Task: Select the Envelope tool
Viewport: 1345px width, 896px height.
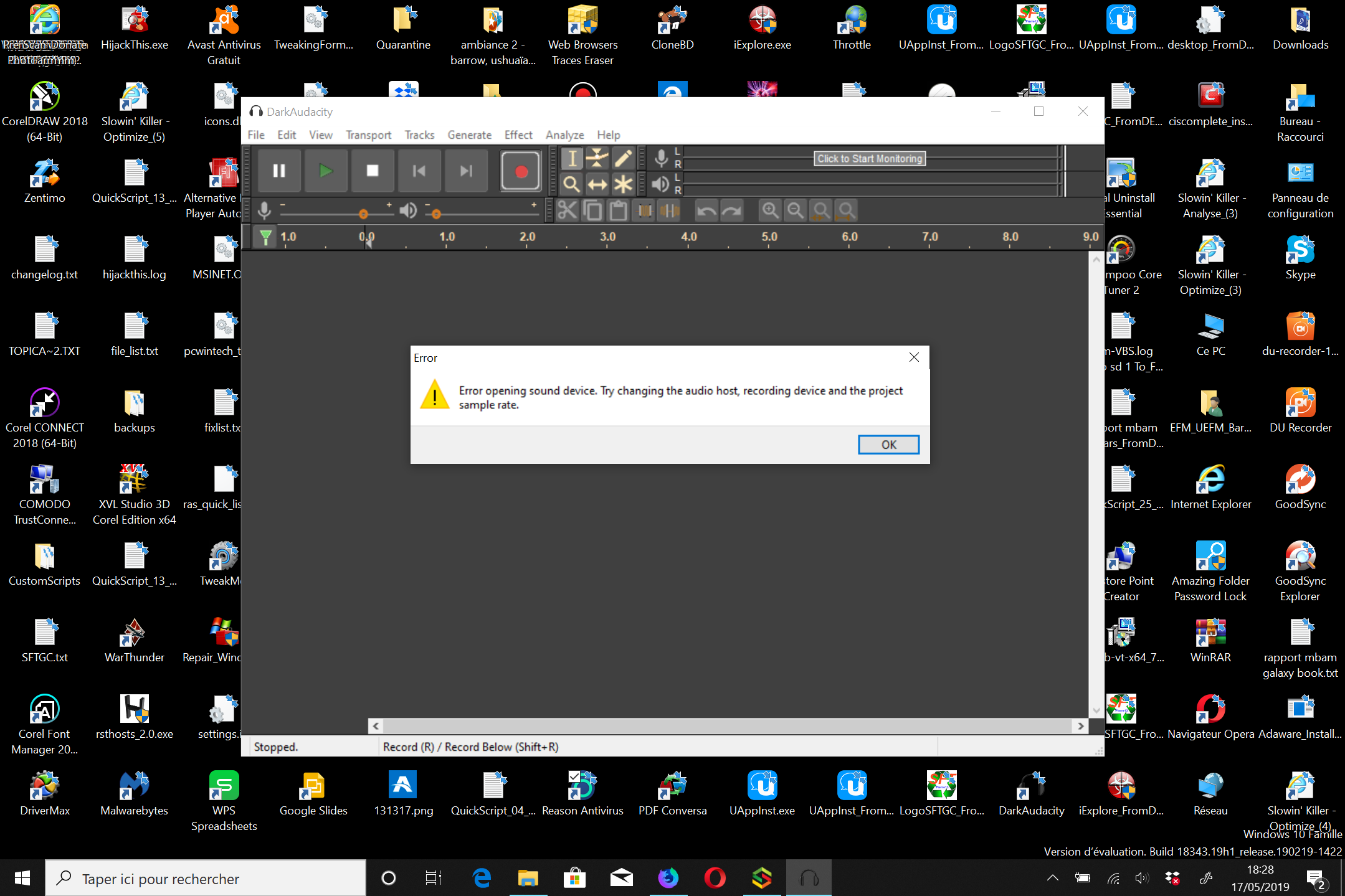Action: (x=597, y=158)
